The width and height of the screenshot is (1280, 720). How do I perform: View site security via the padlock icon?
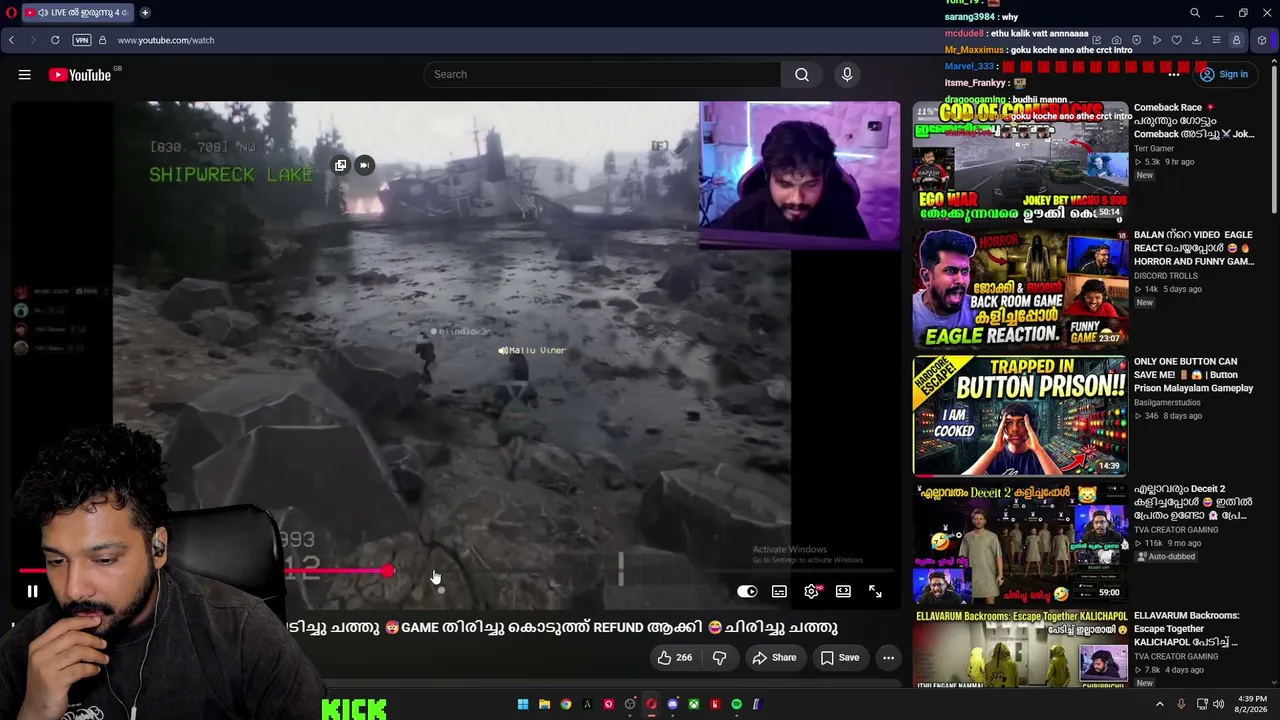tap(102, 40)
